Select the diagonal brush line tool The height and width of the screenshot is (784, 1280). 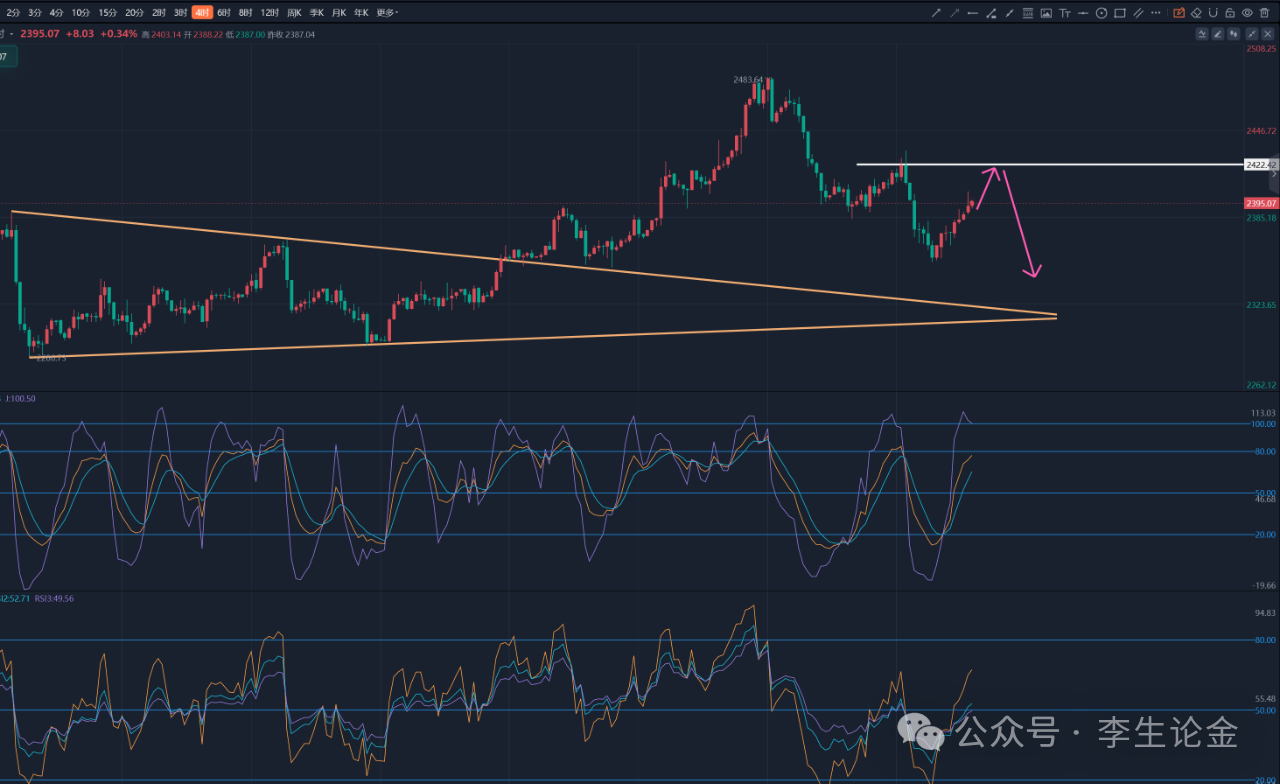pyautogui.click(x=1010, y=13)
